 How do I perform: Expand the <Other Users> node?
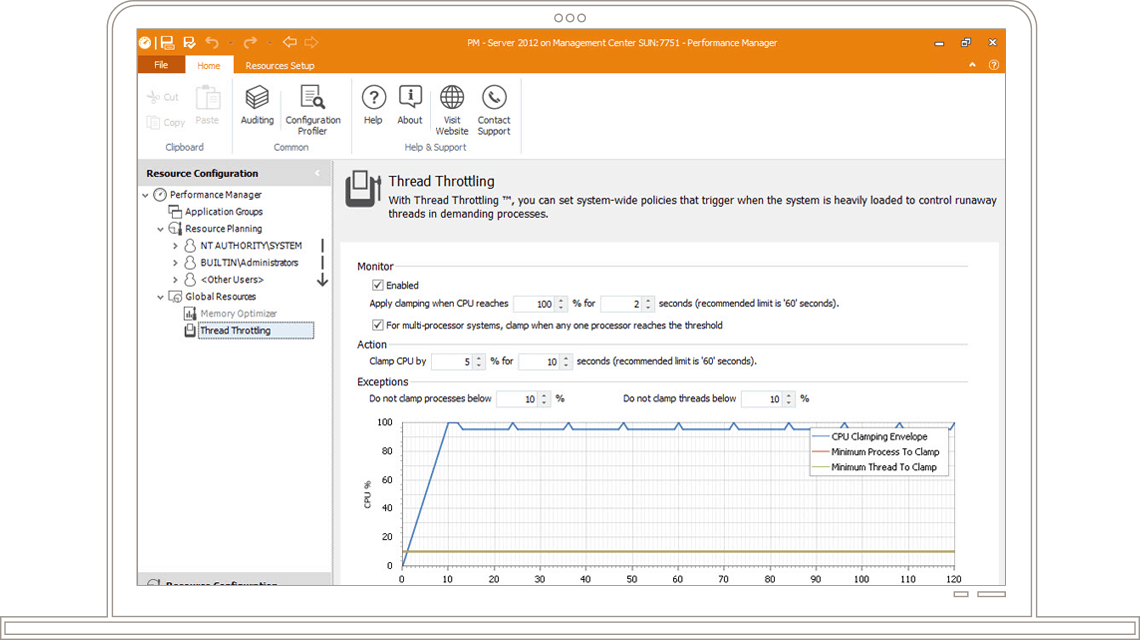(x=175, y=280)
